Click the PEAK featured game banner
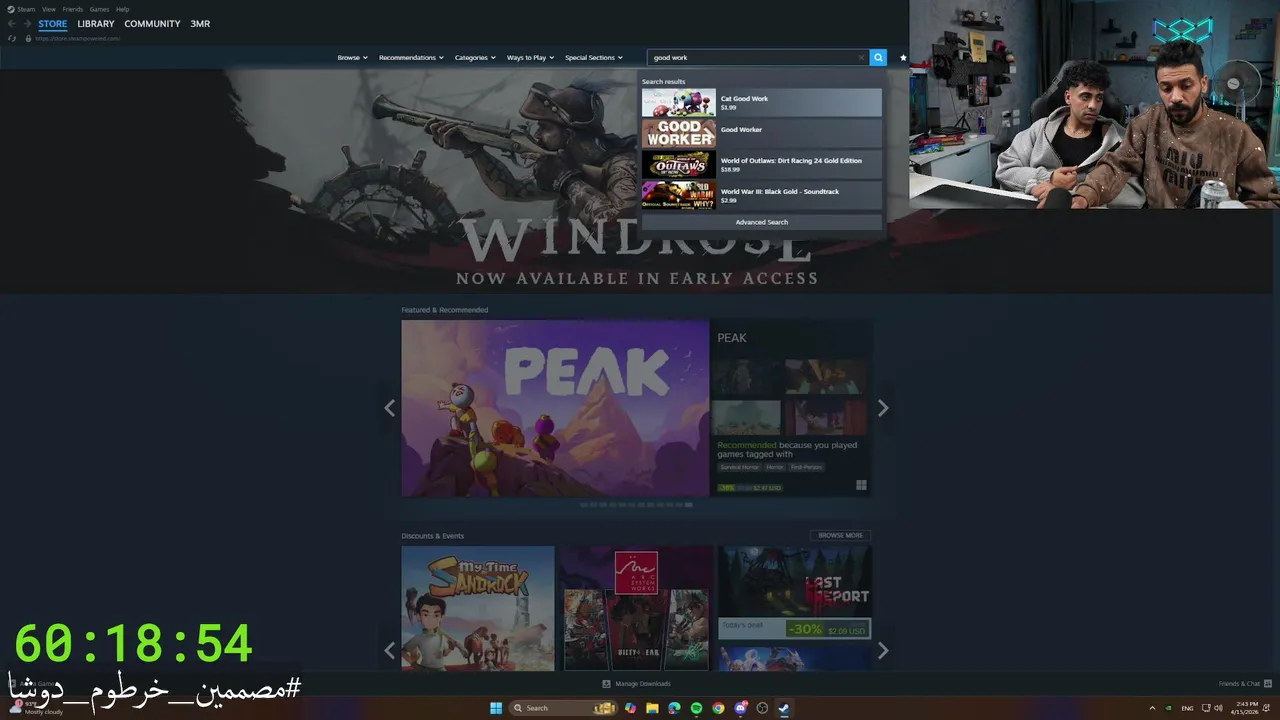Screen dimensions: 1280x720 point(555,408)
